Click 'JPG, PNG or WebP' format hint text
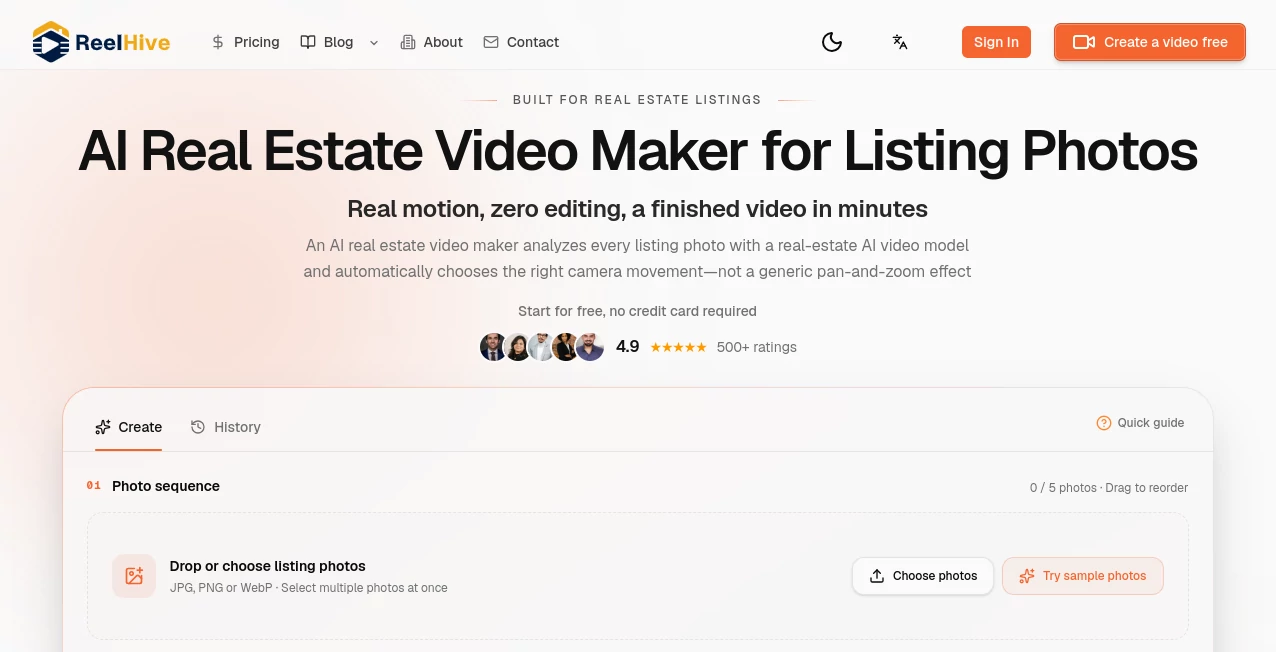This screenshot has height=652, width=1276. click(308, 588)
